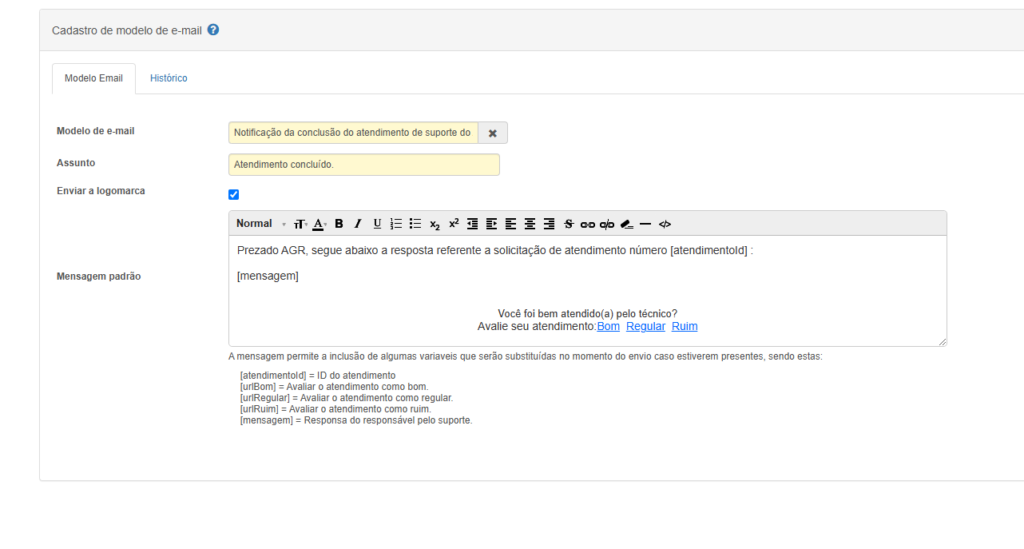
Task: Underline text using the toolbar button
Action: tap(377, 224)
